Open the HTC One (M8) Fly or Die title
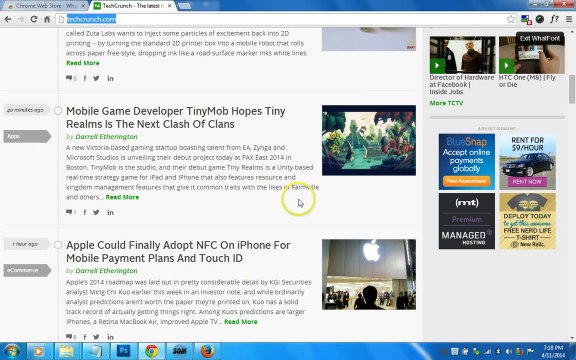576x360 pixels. pyautogui.click(x=527, y=81)
